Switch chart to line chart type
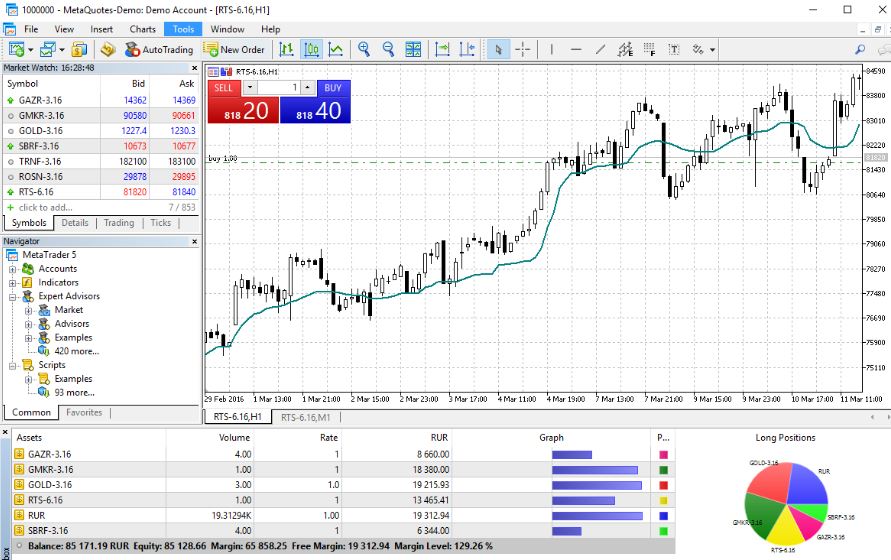The image size is (891, 560). tap(336, 49)
